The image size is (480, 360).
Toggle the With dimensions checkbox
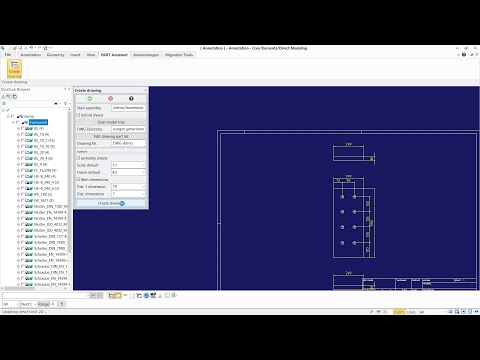[78, 179]
